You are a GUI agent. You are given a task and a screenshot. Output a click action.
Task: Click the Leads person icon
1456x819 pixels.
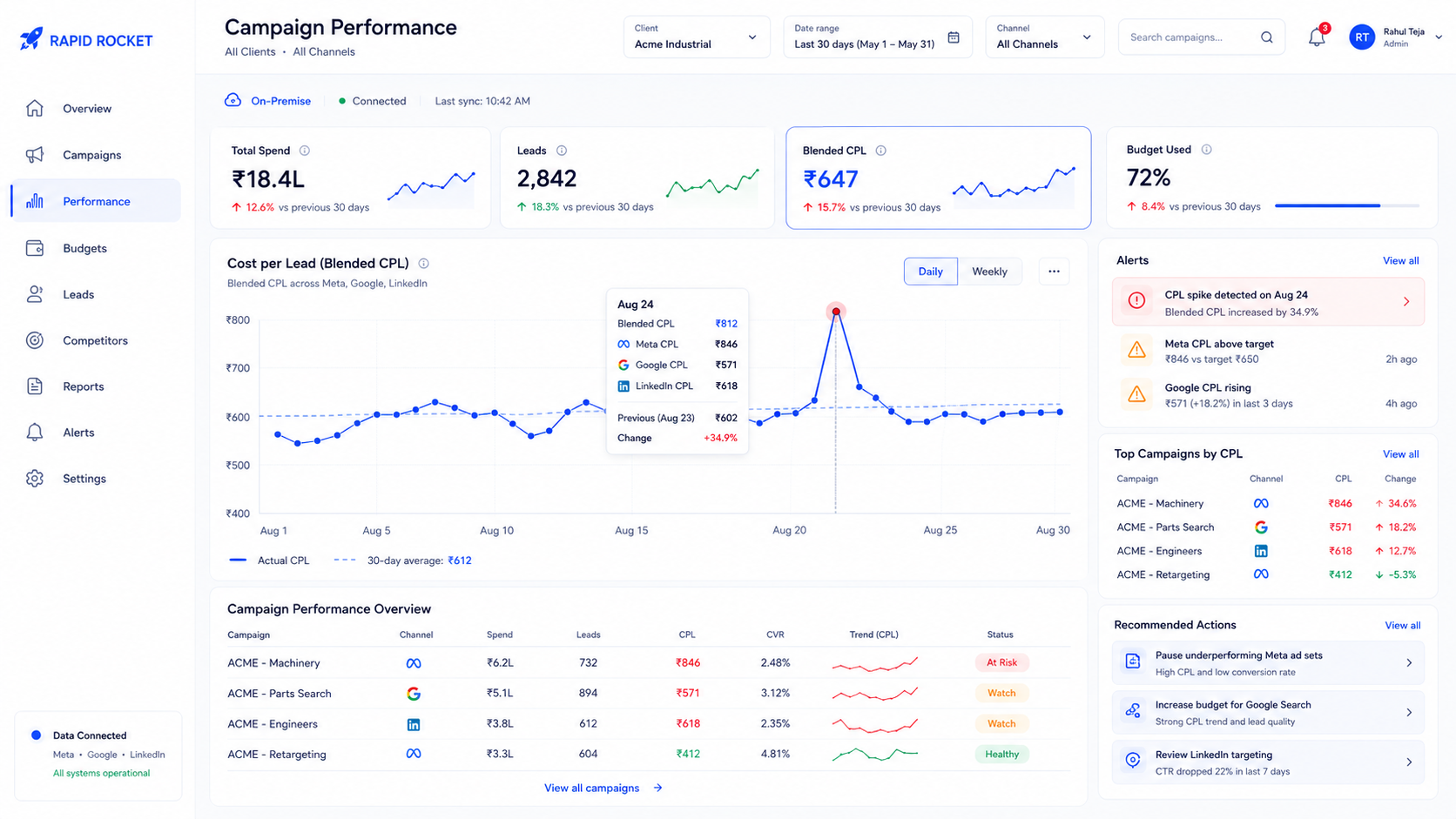[x=35, y=294]
